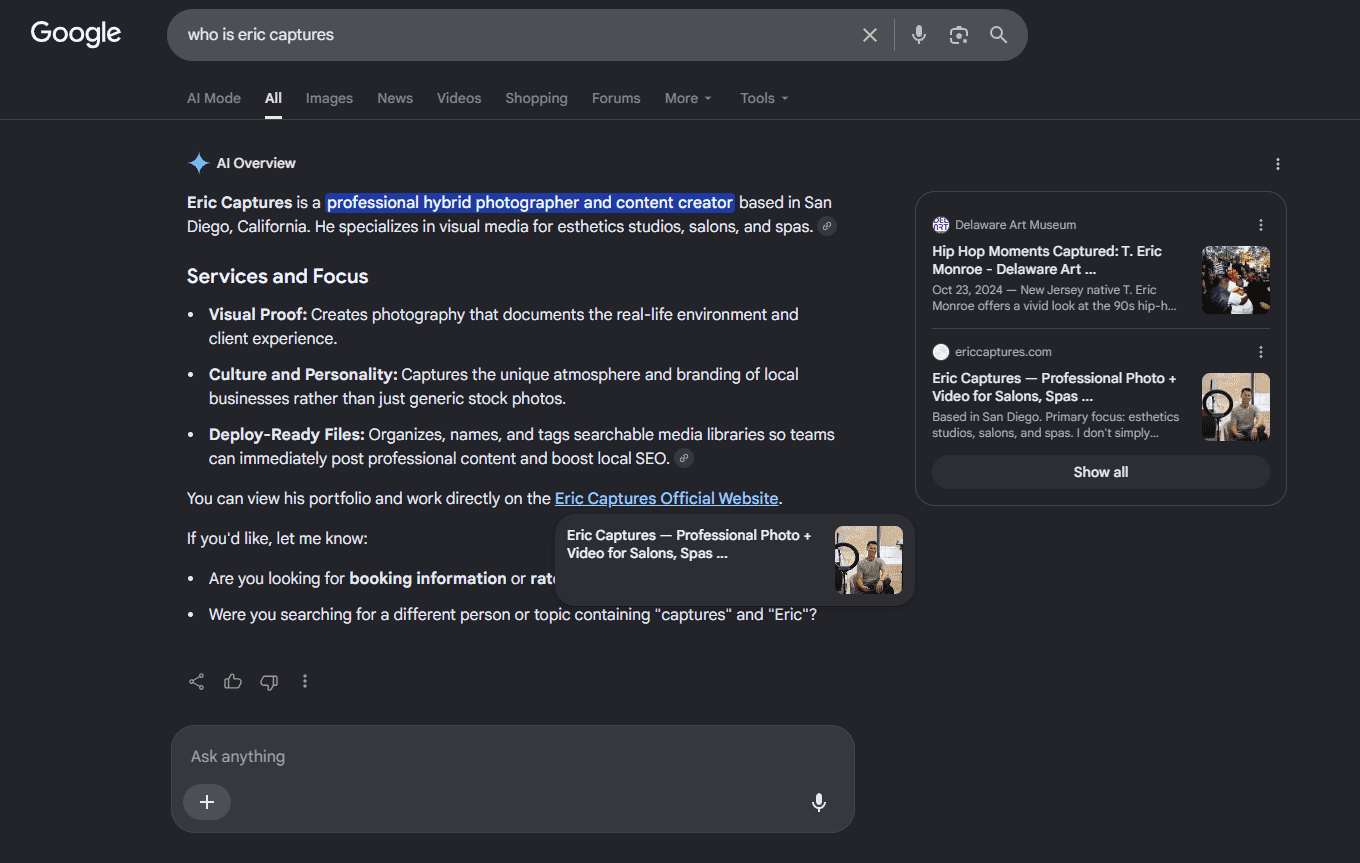
Task: Click the 'Oct 23, 2024' result snippet
Action: 1054,298
